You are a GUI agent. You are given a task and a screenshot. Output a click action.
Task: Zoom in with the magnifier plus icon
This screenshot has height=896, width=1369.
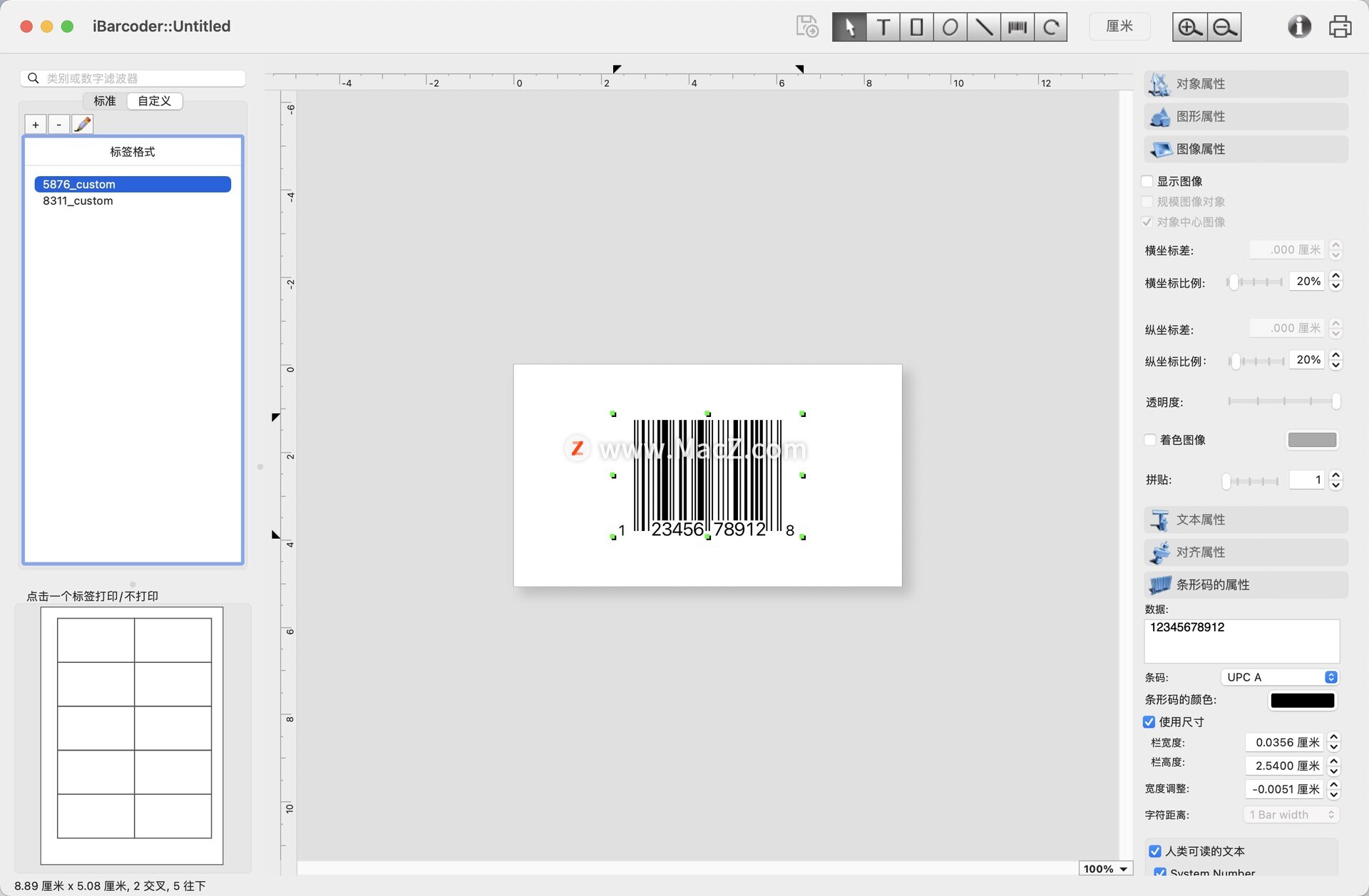[x=1190, y=27]
